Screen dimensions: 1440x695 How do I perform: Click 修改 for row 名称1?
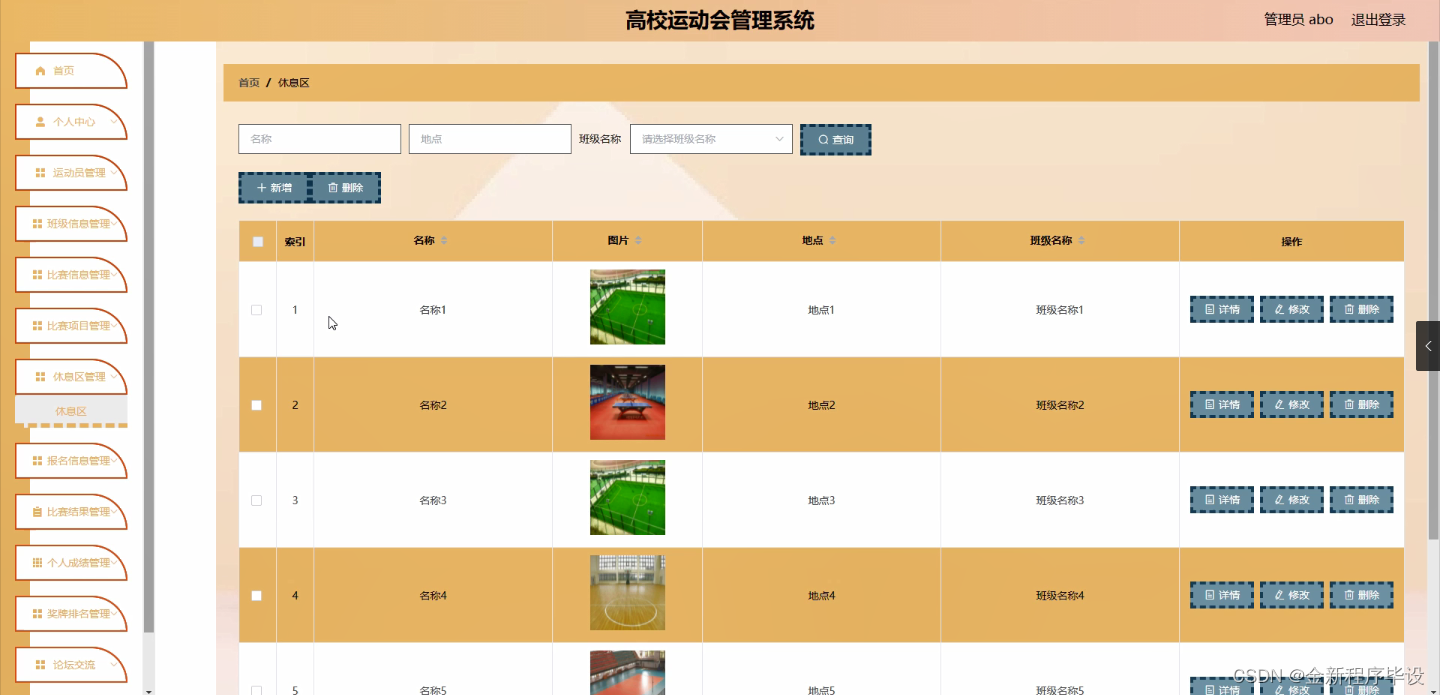point(1291,310)
